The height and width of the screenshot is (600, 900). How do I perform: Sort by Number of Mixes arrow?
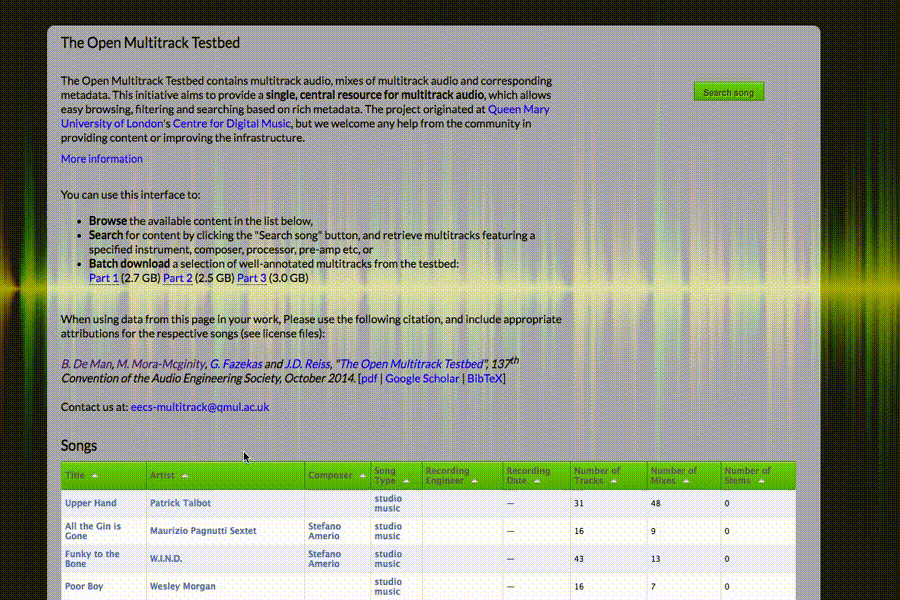pyautogui.click(x=686, y=481)
